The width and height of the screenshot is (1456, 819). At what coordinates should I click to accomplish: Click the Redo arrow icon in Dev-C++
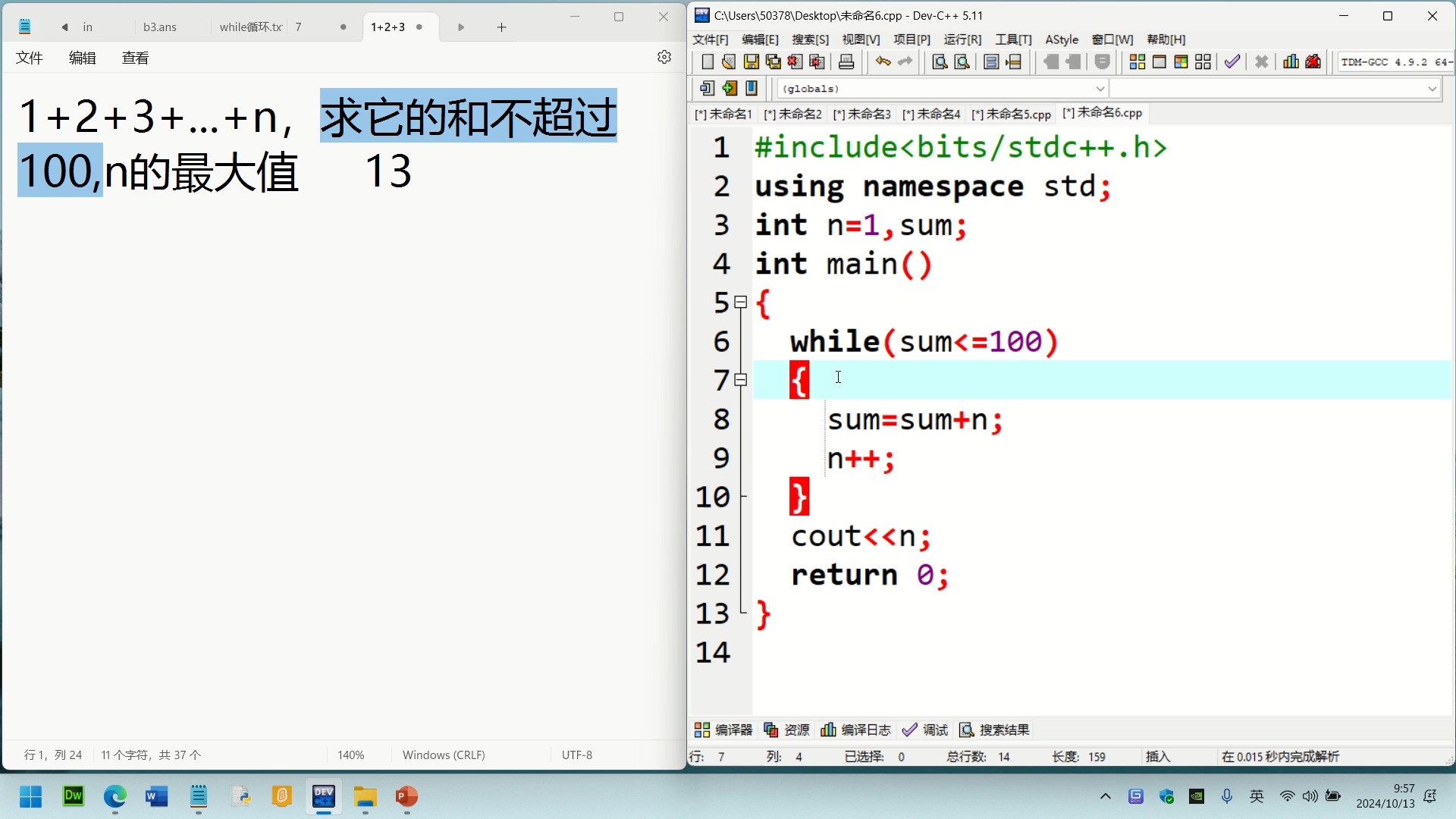pos(905,62)
